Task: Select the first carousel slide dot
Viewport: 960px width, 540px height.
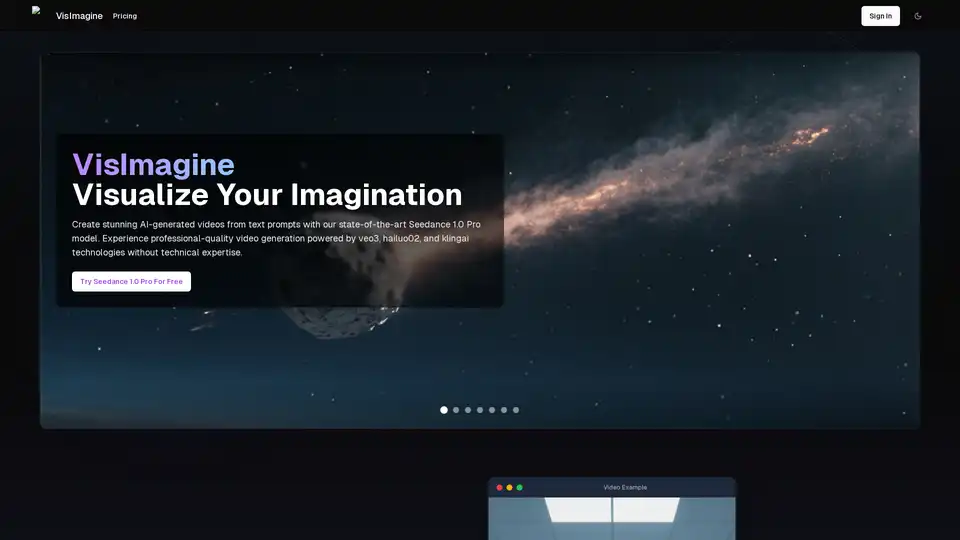Action: tap(444, 410)
